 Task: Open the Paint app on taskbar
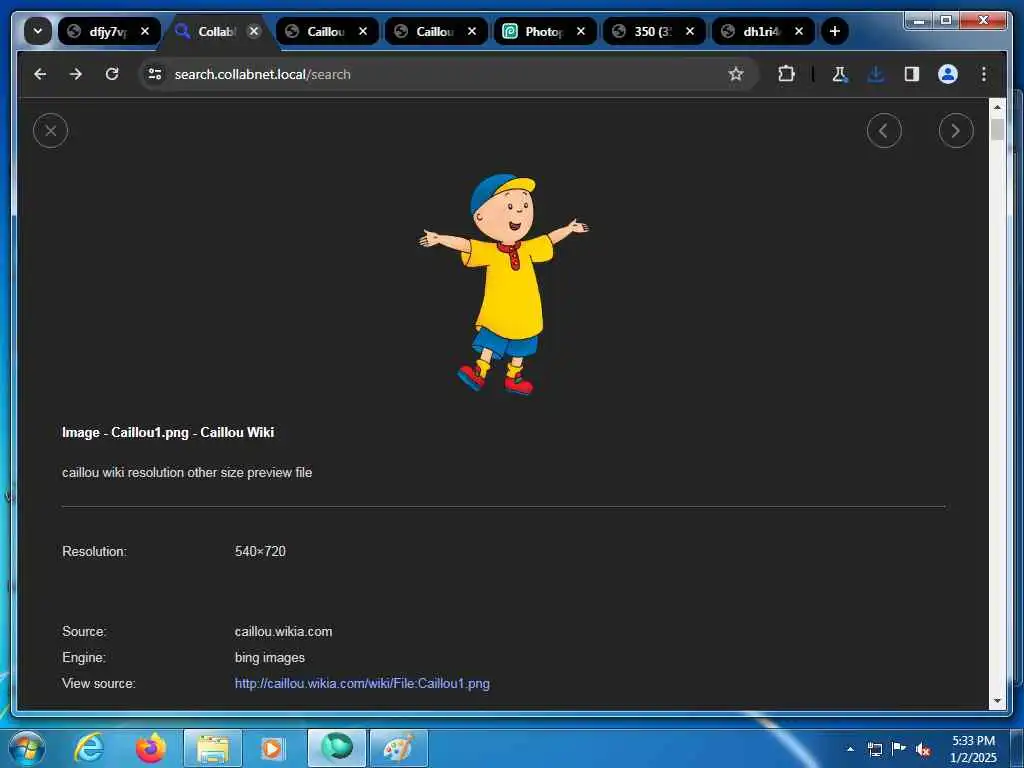[398, 748]
